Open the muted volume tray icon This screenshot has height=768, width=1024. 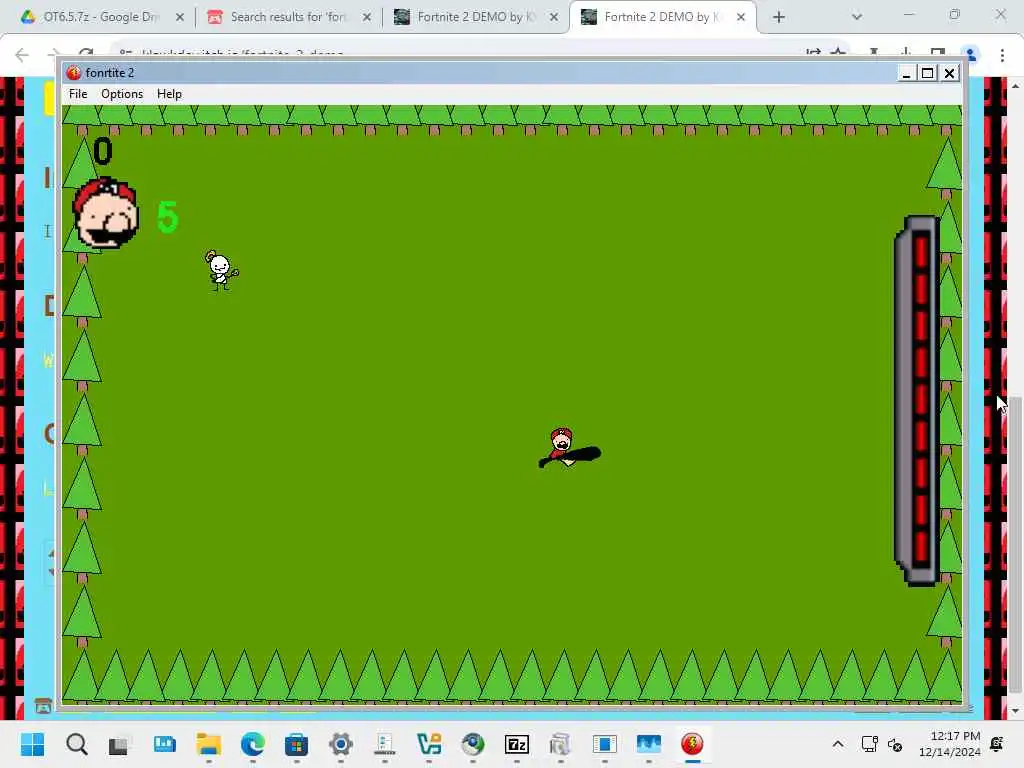point(895,744)
